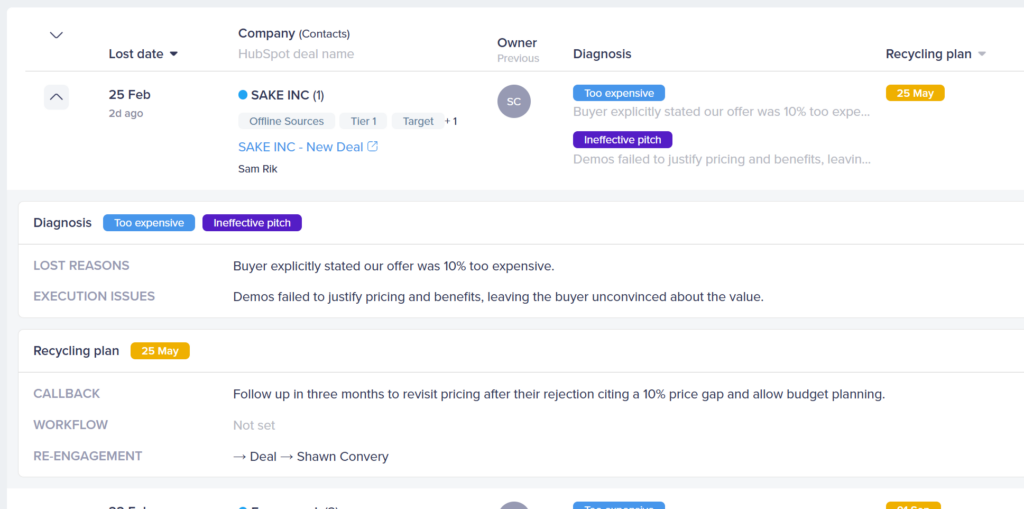Screen dimensions: 1024x509
Task: Click the Diagnosis column header
Action: (x=602, y=54)
